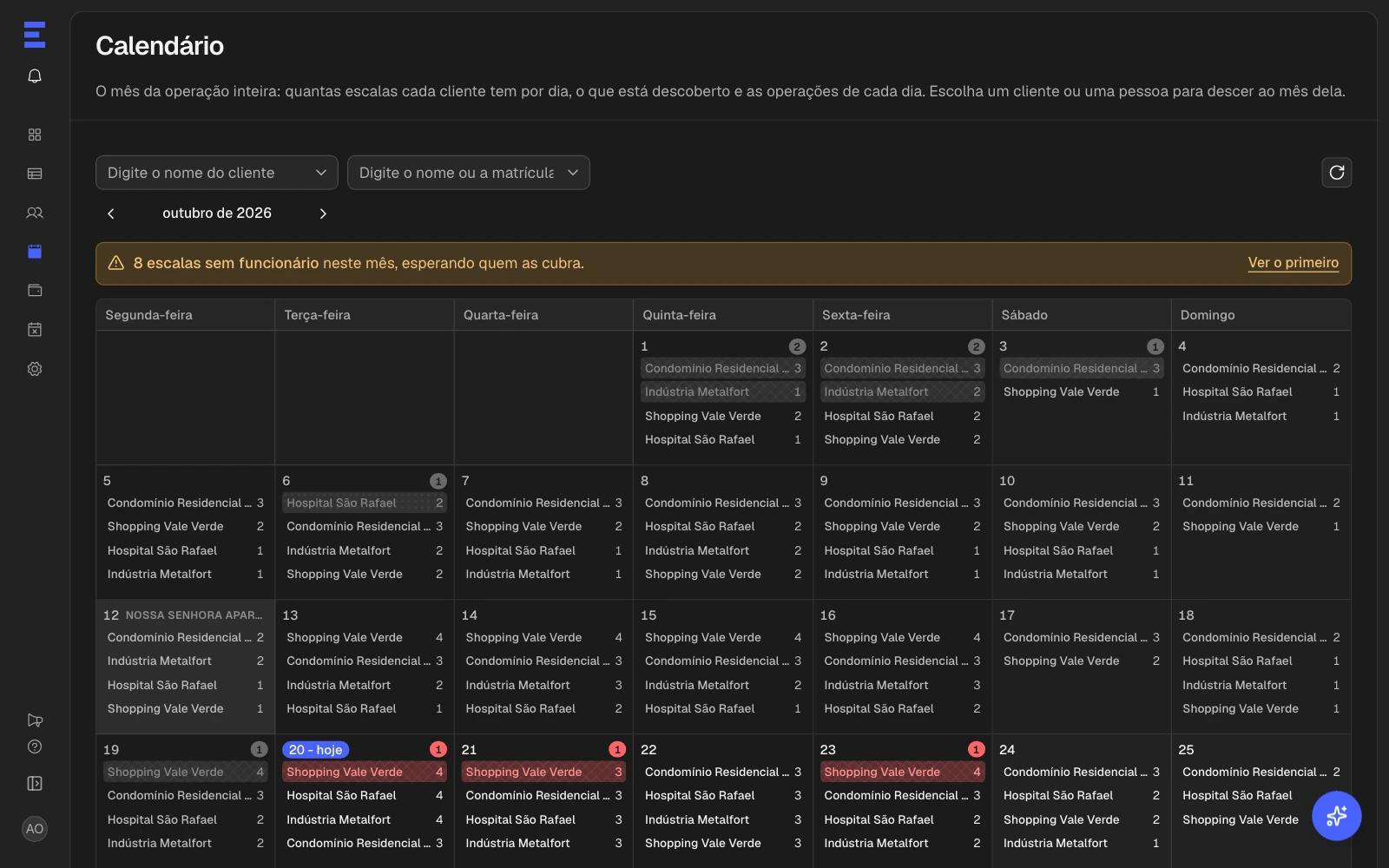Toggle the sidebar panel collapse icon
Image resolution: width=1389 pixels, height=868 pixels.
[35, 784]
